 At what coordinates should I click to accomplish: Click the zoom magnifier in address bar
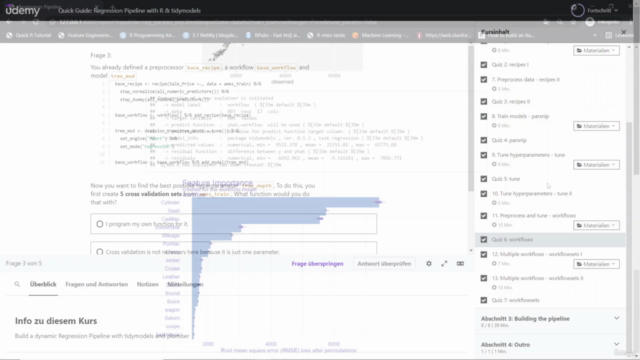click(560, 22)
